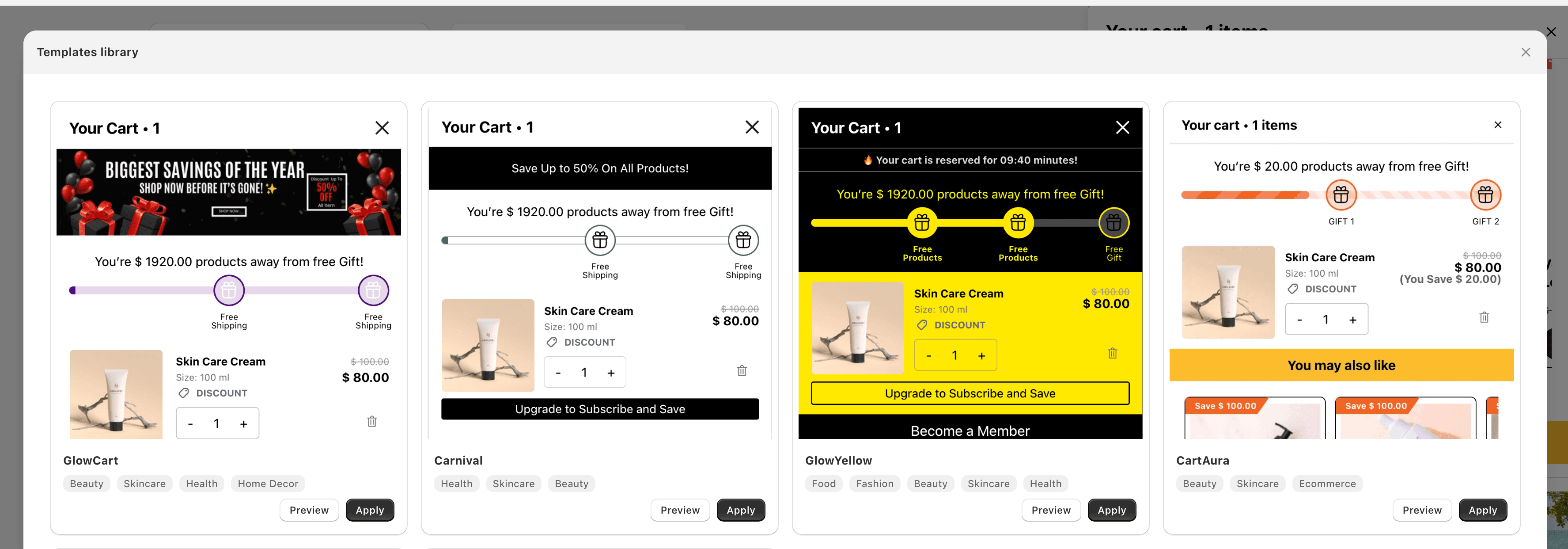Preview the Carnival template
Viewport: 1568px width, 549px height.
[x=680, y=510]
